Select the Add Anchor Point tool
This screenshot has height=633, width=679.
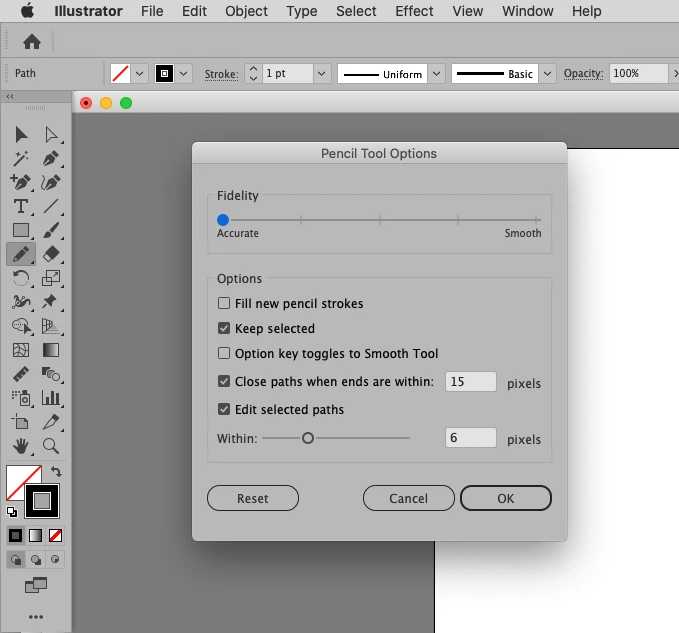[21, 182]
